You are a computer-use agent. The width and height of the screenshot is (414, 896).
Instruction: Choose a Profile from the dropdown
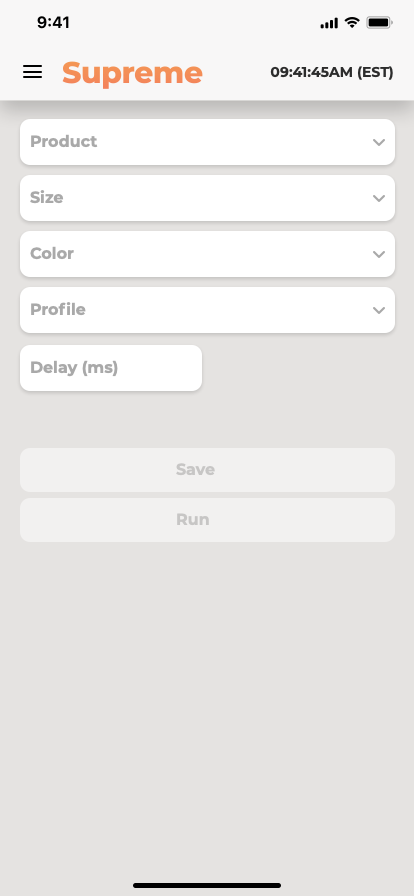point(207,310)
